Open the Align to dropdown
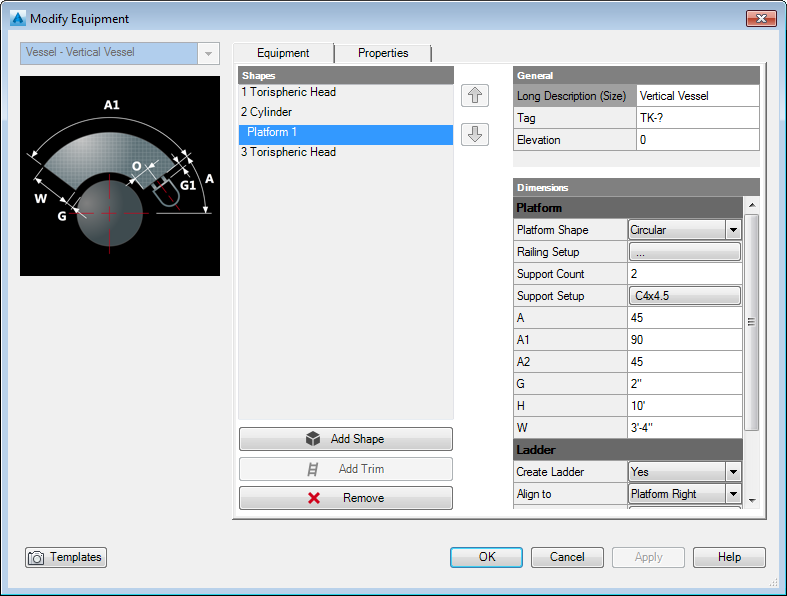Viewport: 787px width, 596px height. (x=733, y=494)
